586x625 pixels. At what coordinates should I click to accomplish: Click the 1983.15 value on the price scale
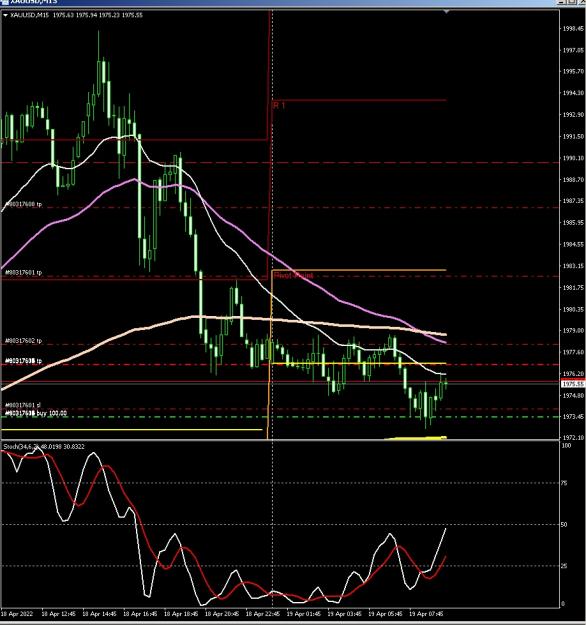573,265
